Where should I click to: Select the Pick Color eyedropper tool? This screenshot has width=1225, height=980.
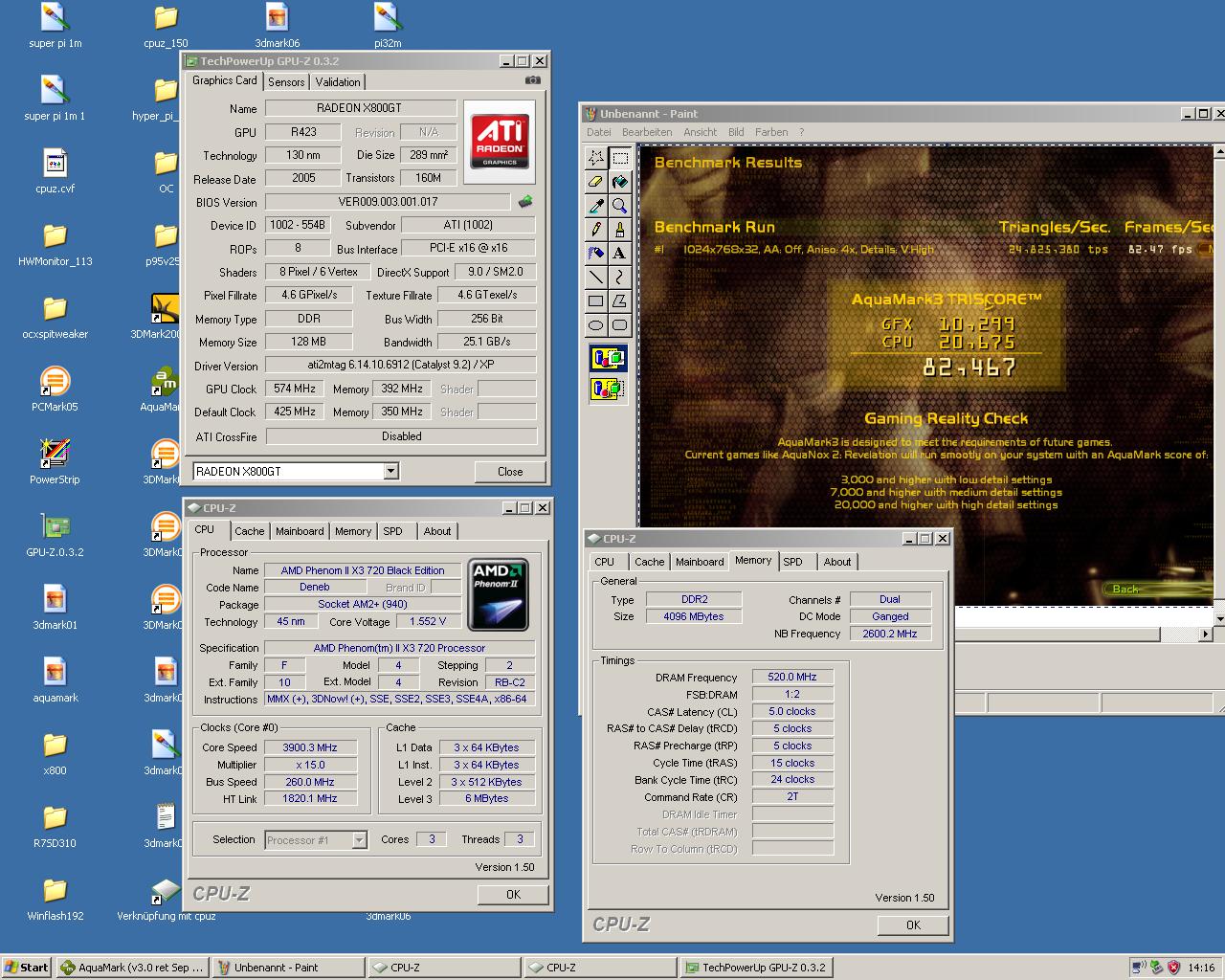coord(595,206)
